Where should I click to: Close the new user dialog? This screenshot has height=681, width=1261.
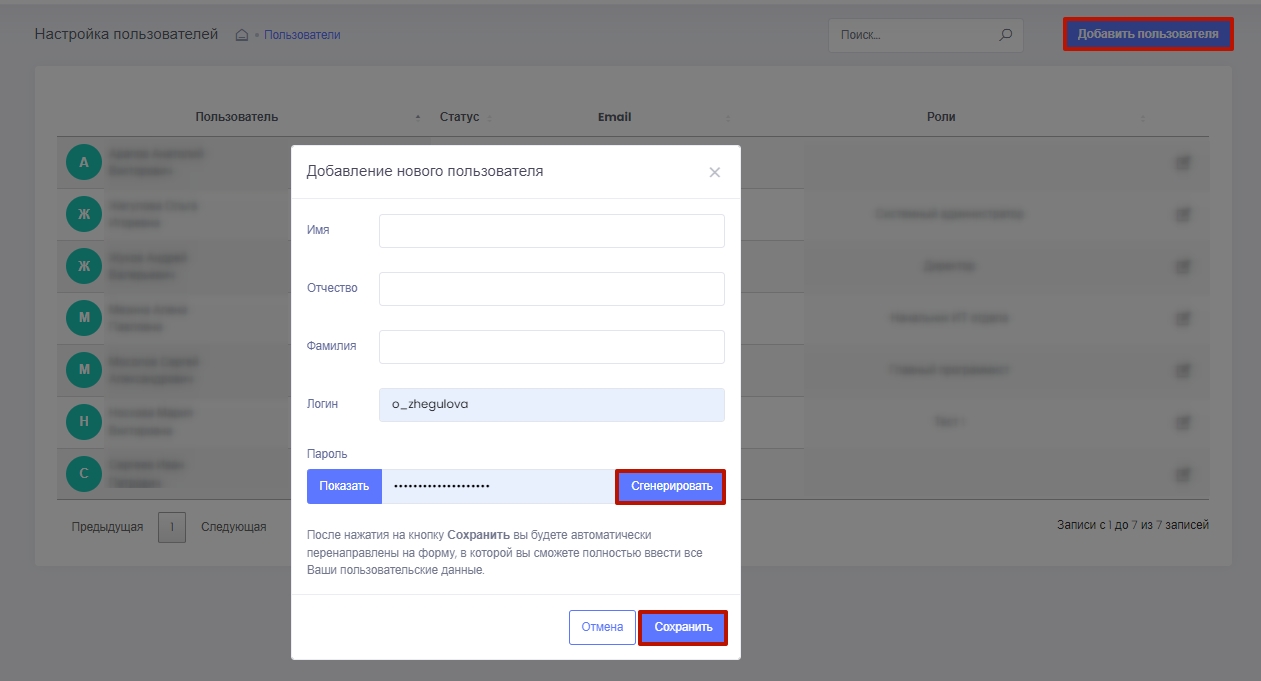(714, 172)
